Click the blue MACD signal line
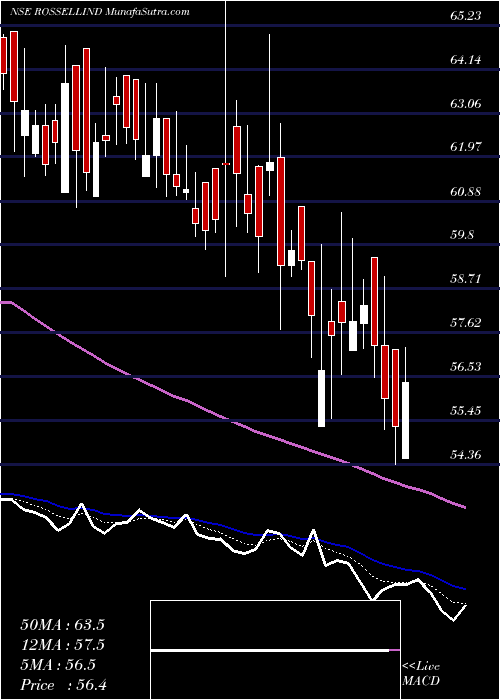The width and height of the screenshot is (500, 700). pos(232,530)
